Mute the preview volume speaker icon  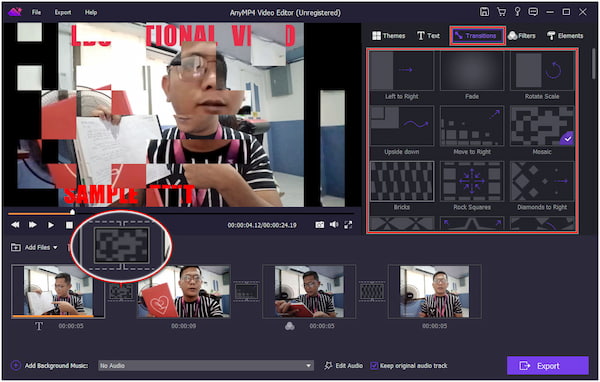point(334,224)
